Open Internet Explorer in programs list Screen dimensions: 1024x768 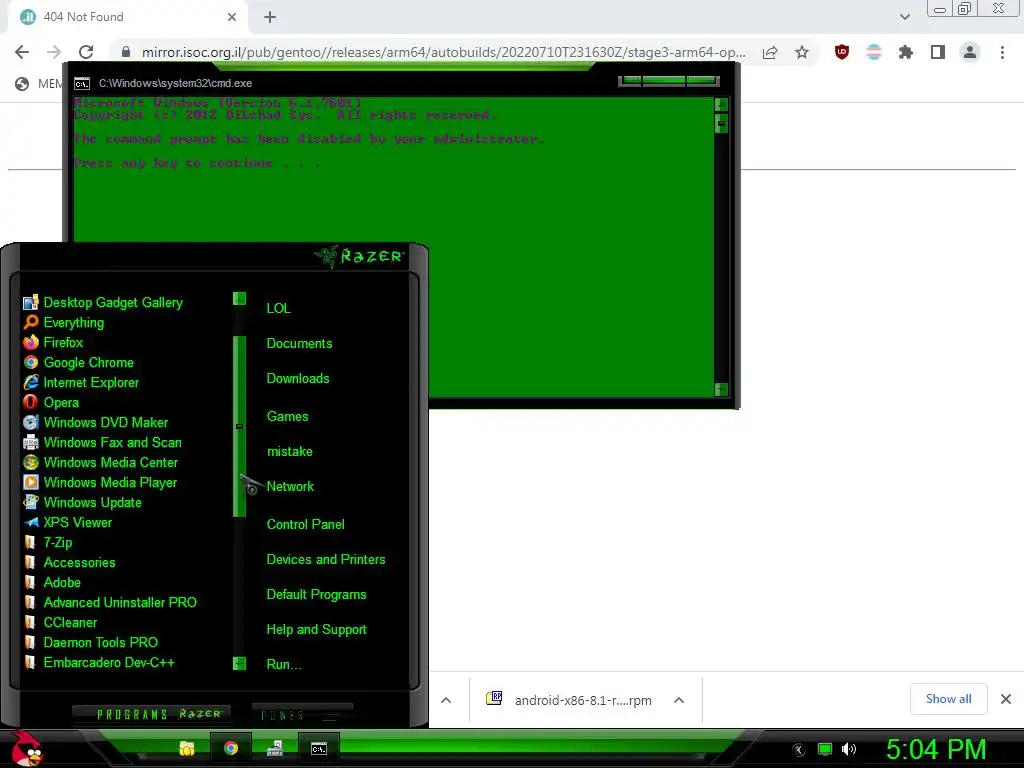point(81,383)
